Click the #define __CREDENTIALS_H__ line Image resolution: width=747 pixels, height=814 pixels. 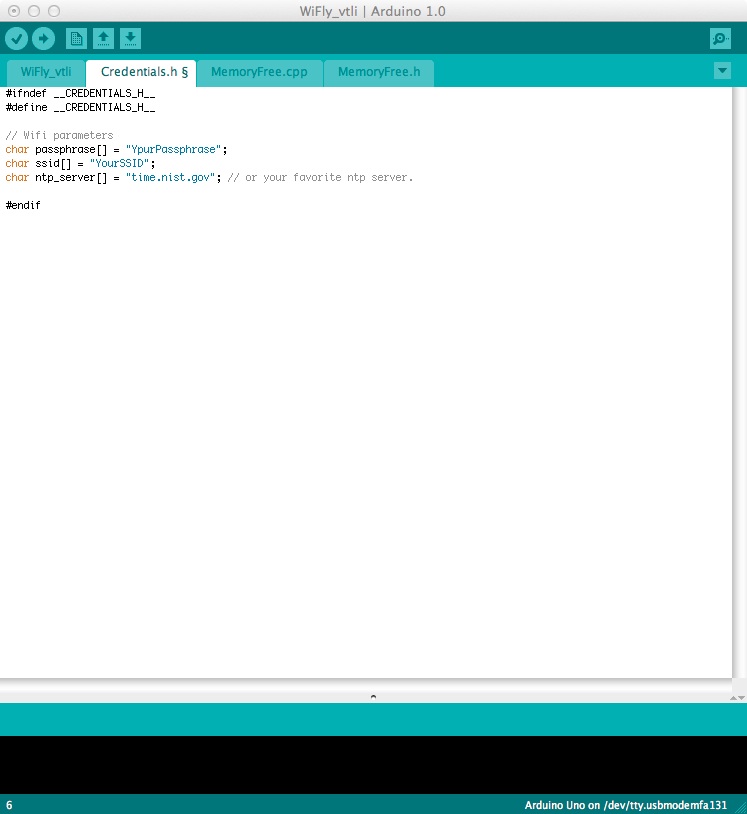click(80, 107)
